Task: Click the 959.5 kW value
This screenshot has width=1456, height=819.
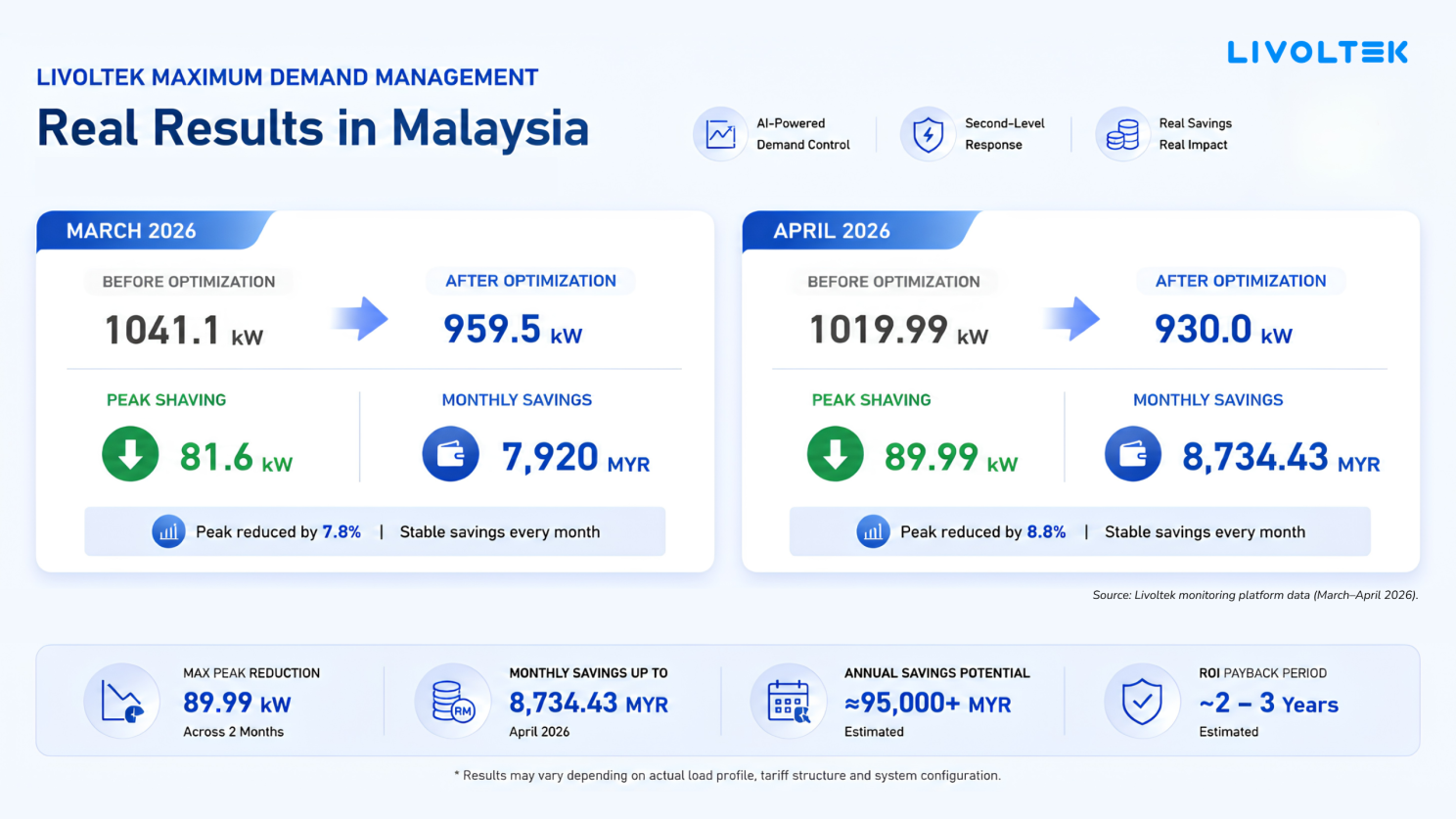Action: pyautogui.click(x=513, y=330)
